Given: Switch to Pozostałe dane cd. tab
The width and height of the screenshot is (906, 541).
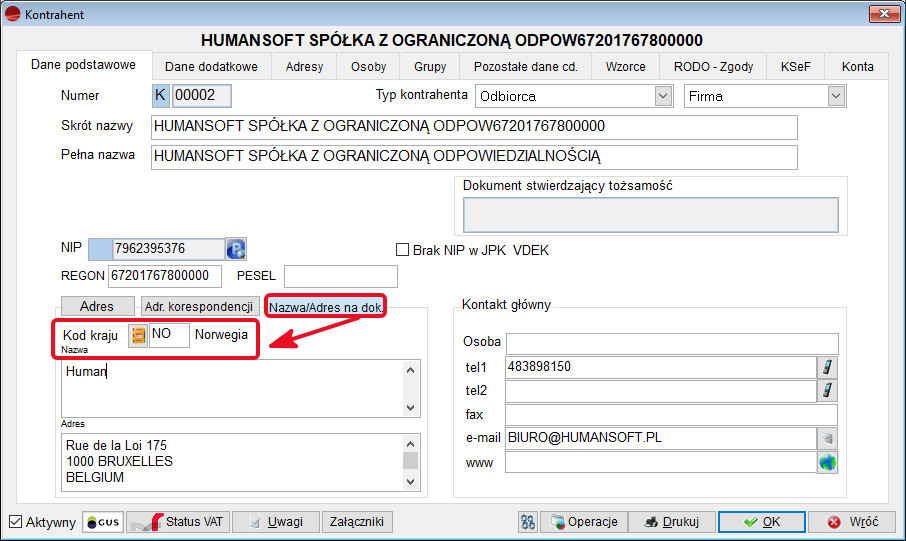Looking at the screenshot, I should (526, 66).
